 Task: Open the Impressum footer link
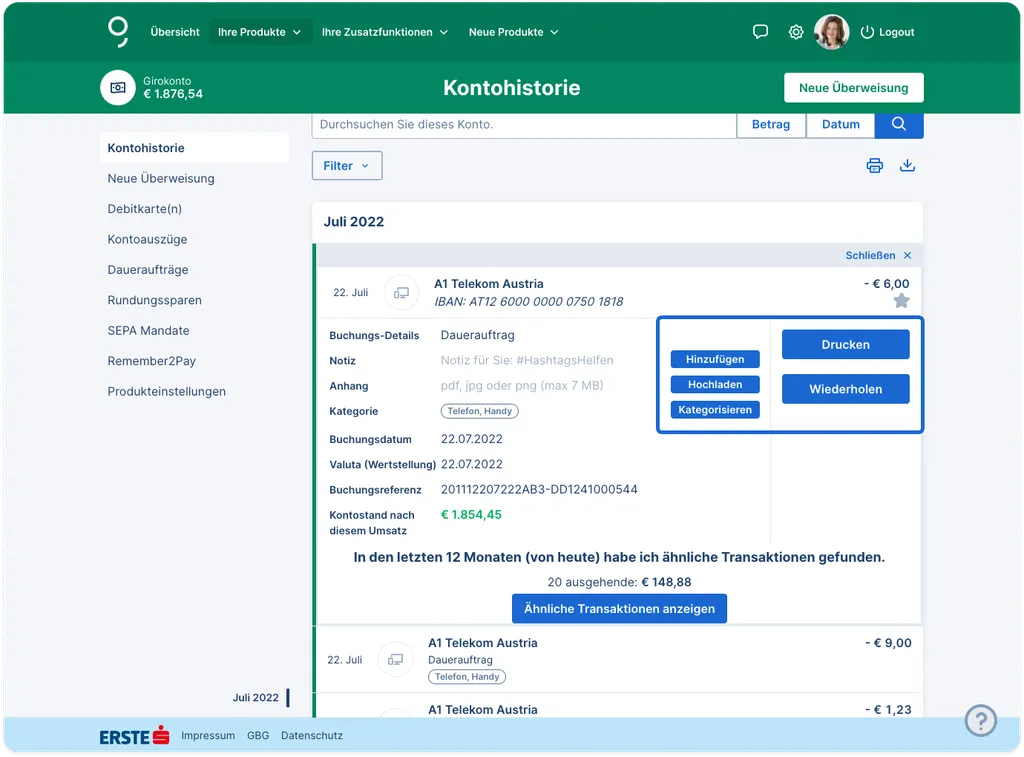(x=208, y=735)
